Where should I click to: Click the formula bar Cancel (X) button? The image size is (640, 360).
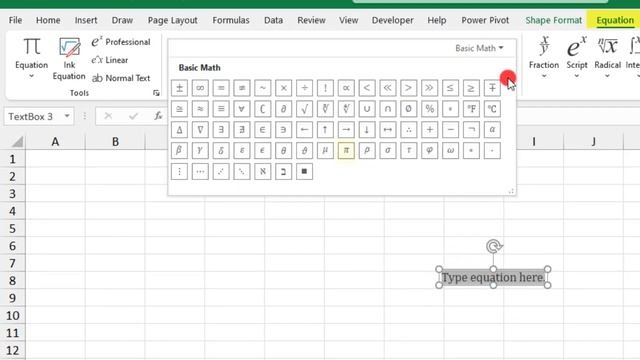(108, 116)
